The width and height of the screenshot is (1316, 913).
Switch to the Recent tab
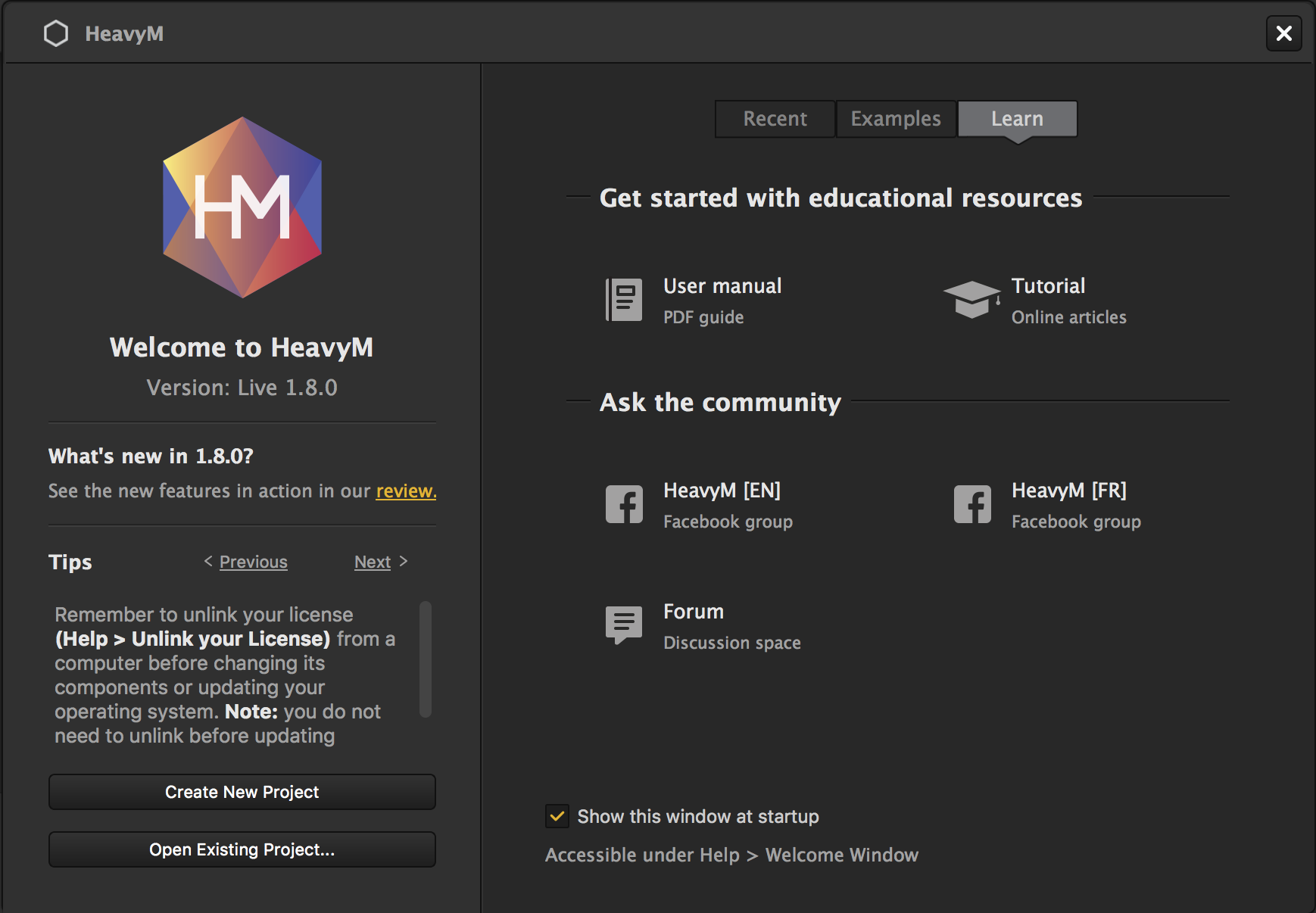point(775,119)
